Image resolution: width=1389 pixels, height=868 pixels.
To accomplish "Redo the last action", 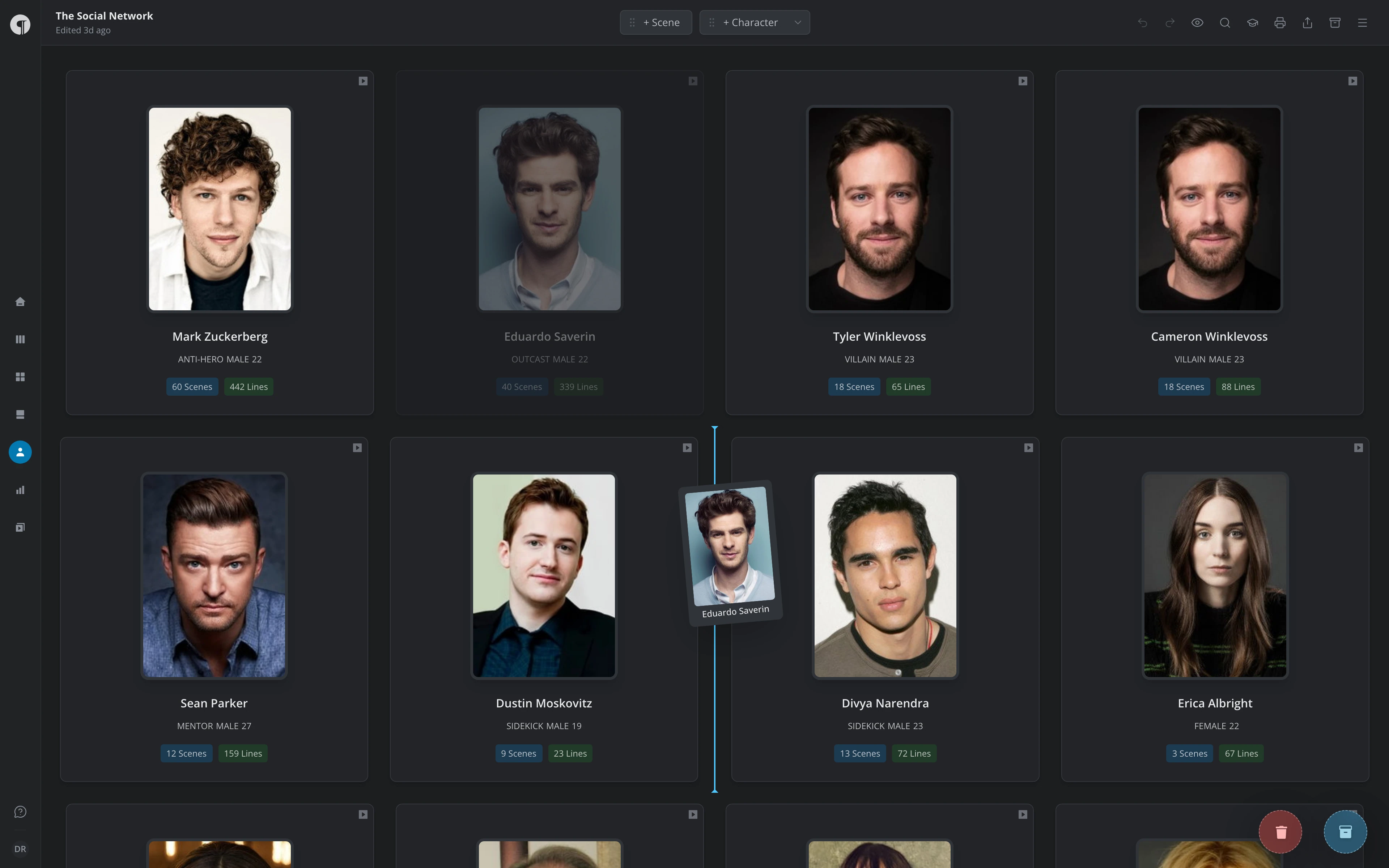I will [x=1170, y=22].
